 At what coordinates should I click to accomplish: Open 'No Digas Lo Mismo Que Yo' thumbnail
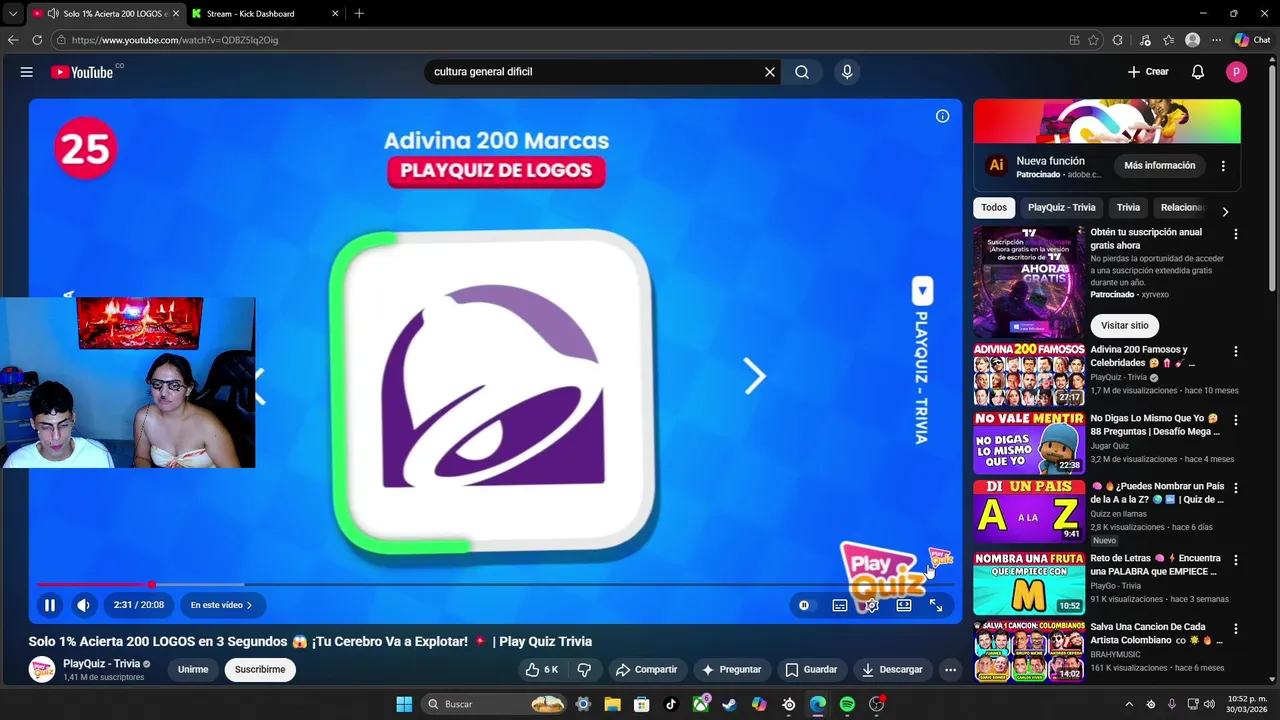point(1029,443)
